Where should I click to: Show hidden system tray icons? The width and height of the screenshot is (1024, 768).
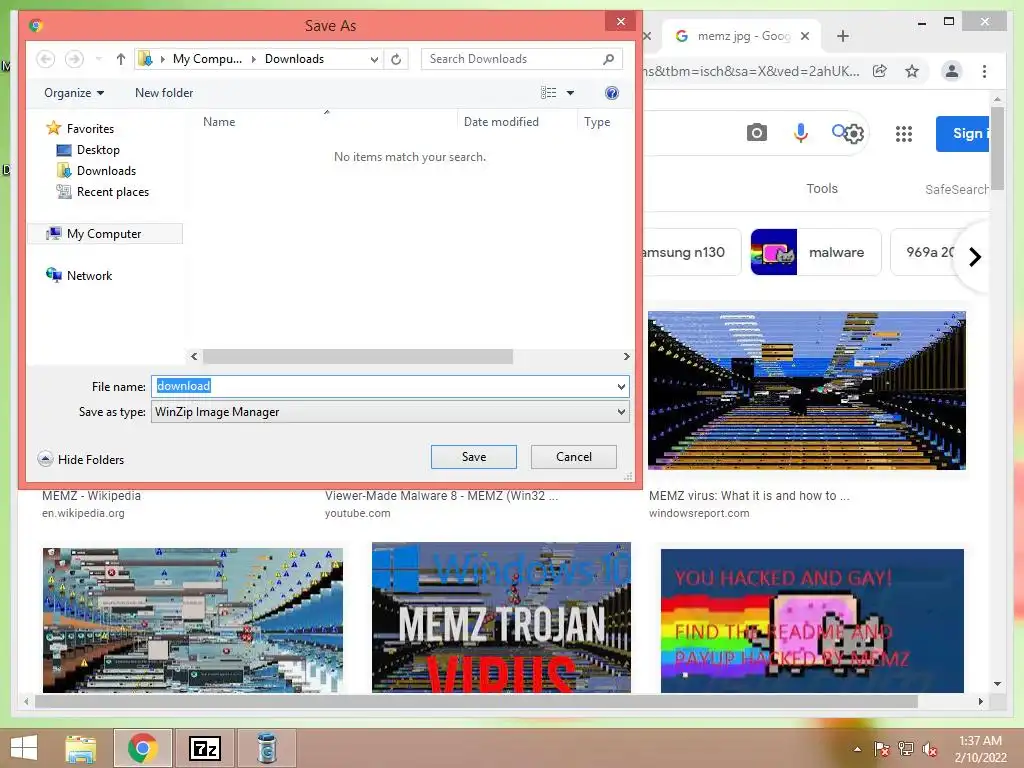point(857,749)
